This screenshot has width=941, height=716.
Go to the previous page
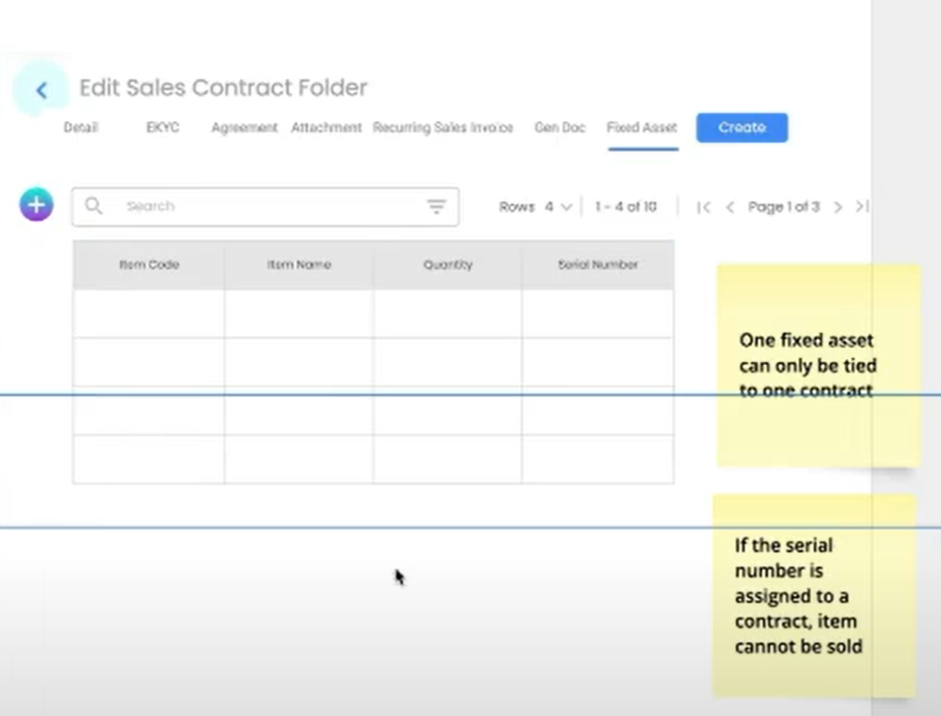[730, 207]
